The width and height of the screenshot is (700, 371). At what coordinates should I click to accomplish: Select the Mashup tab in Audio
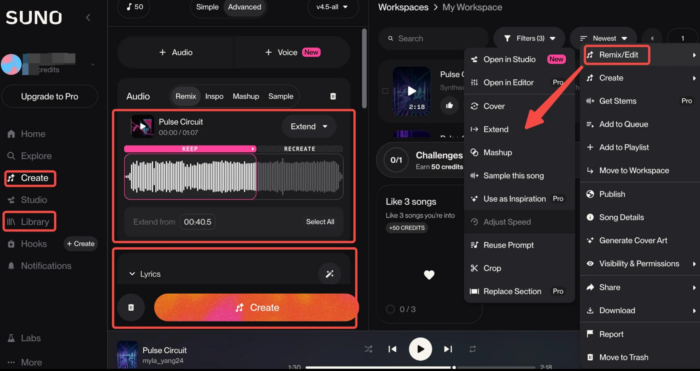pyautogui.click(x=246, y=96)
